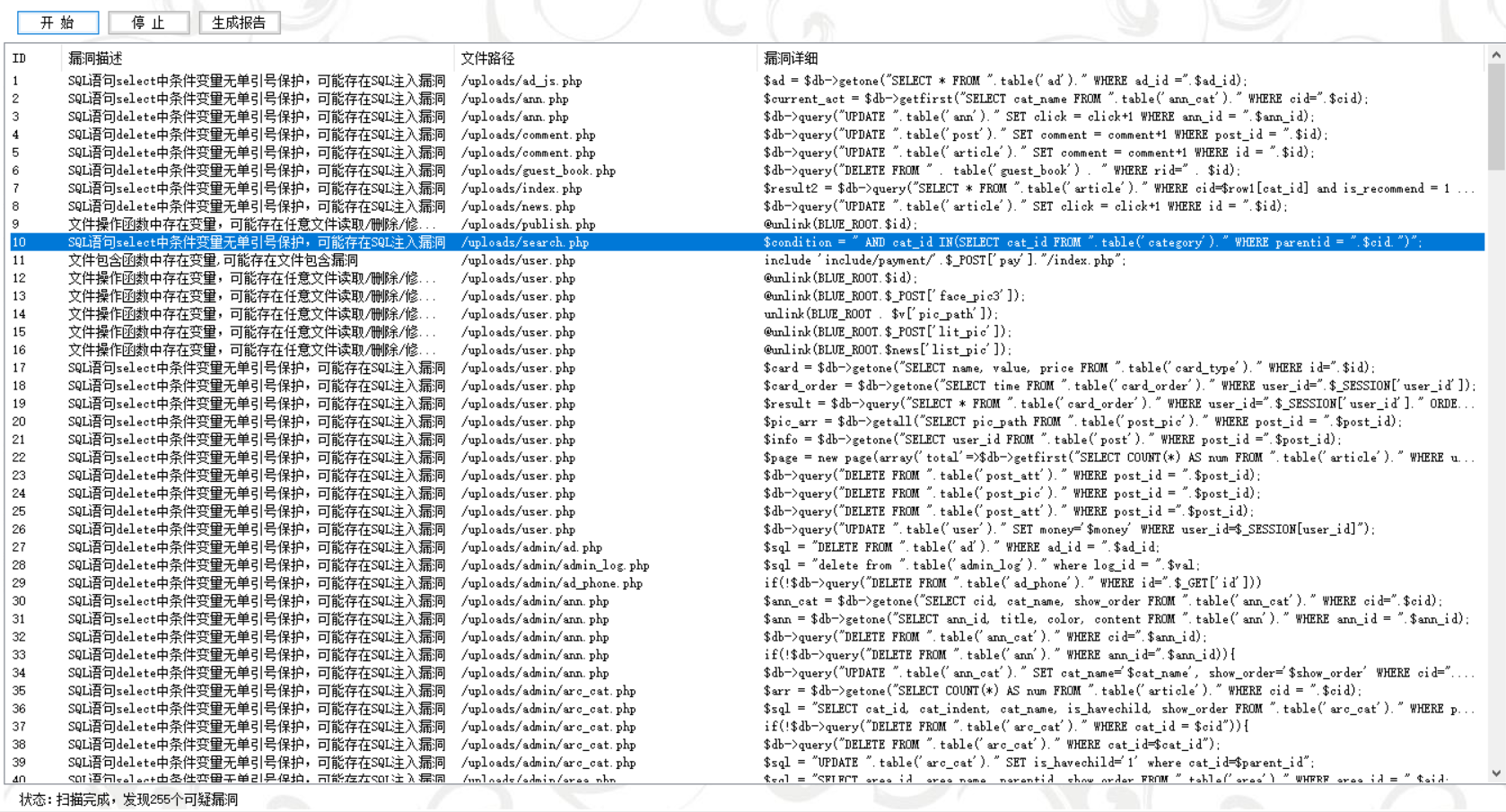Select row 8 for /uploads/news.php
1506x812 pixels.
click(518, 206)
